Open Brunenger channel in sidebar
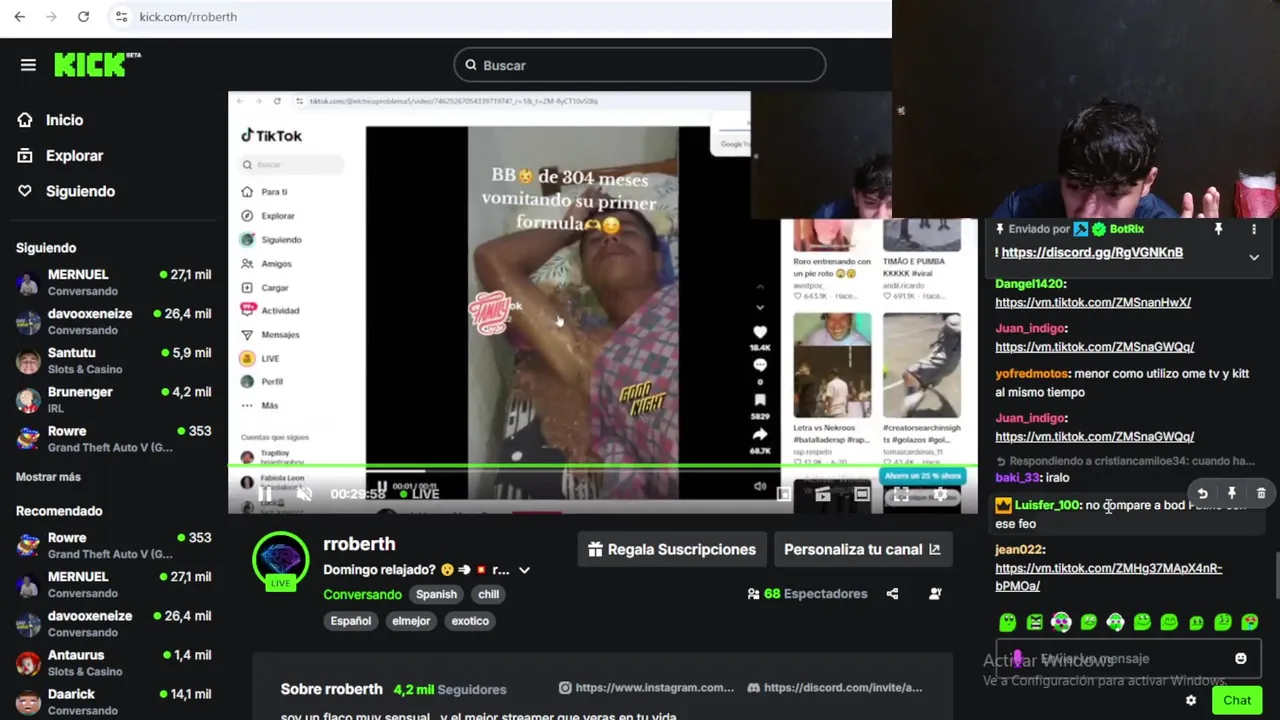The width and height of the screenshot is (1280, 720). coord(113,400)
